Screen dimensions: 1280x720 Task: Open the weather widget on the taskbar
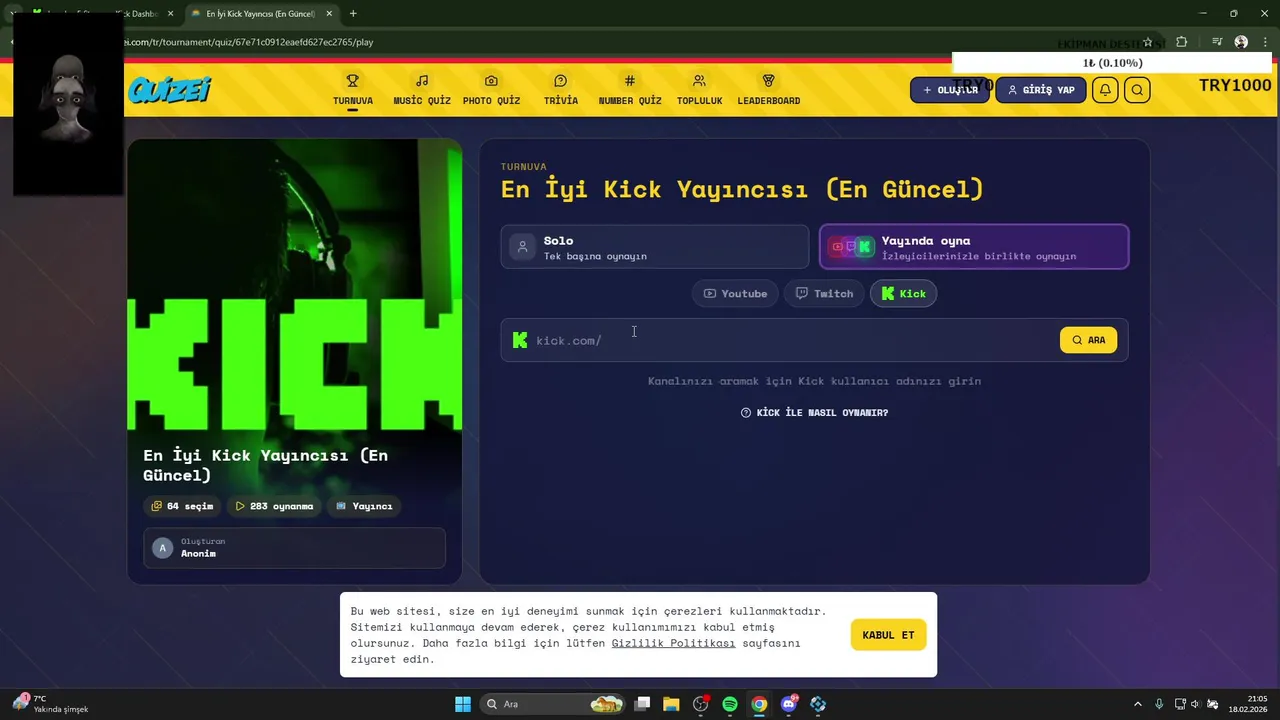click(x=50, y=704)
